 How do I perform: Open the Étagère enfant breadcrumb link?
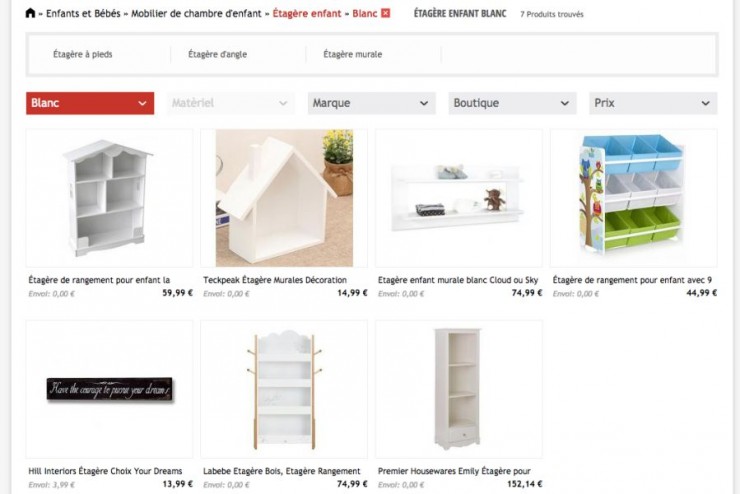307,14
